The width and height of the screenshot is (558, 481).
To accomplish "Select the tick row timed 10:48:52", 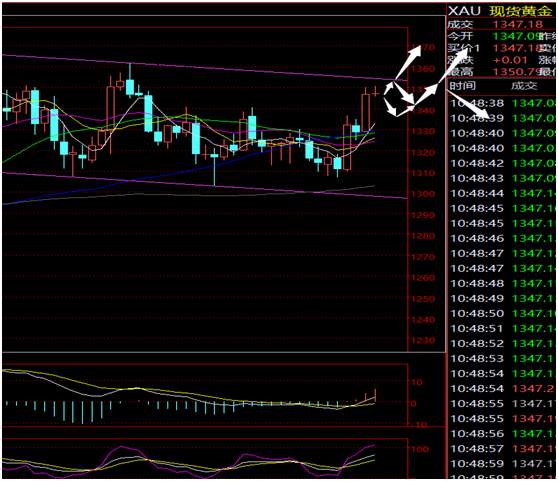I will click(502, 344).
